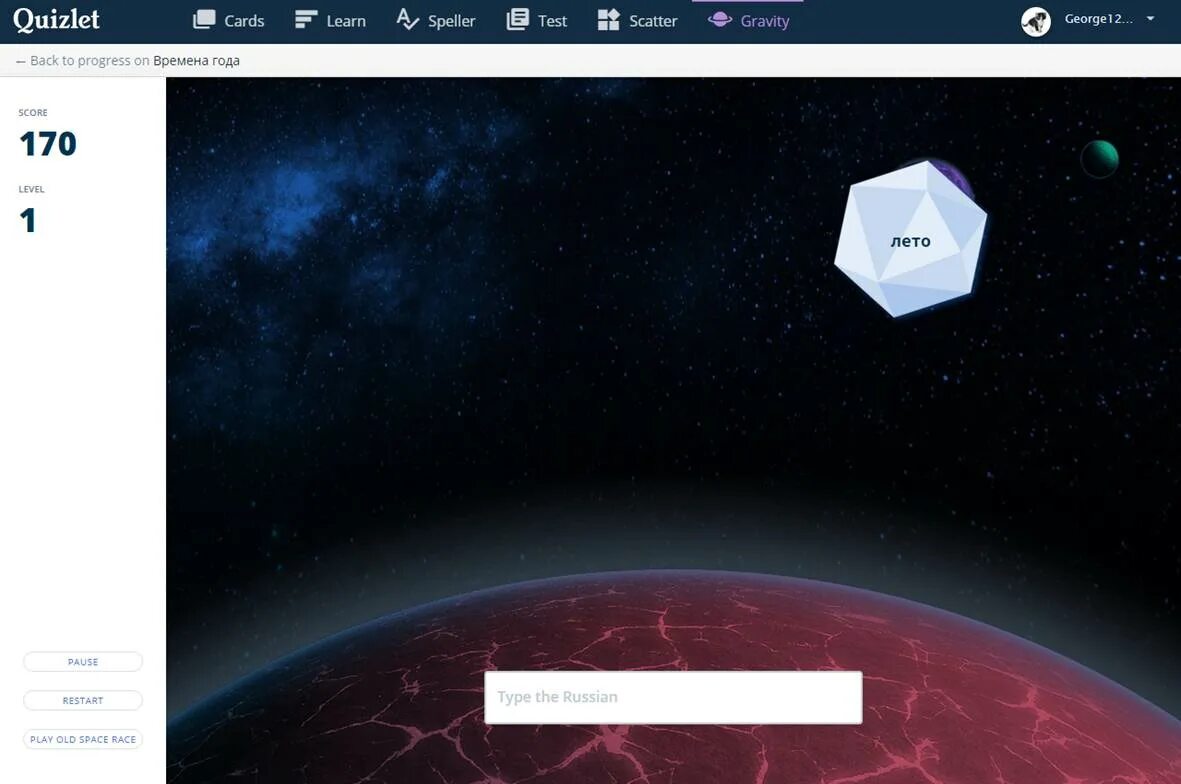This screenshot has width=1181, height=784.
Task: Click the score 170 display
Action: click(46, 144)
